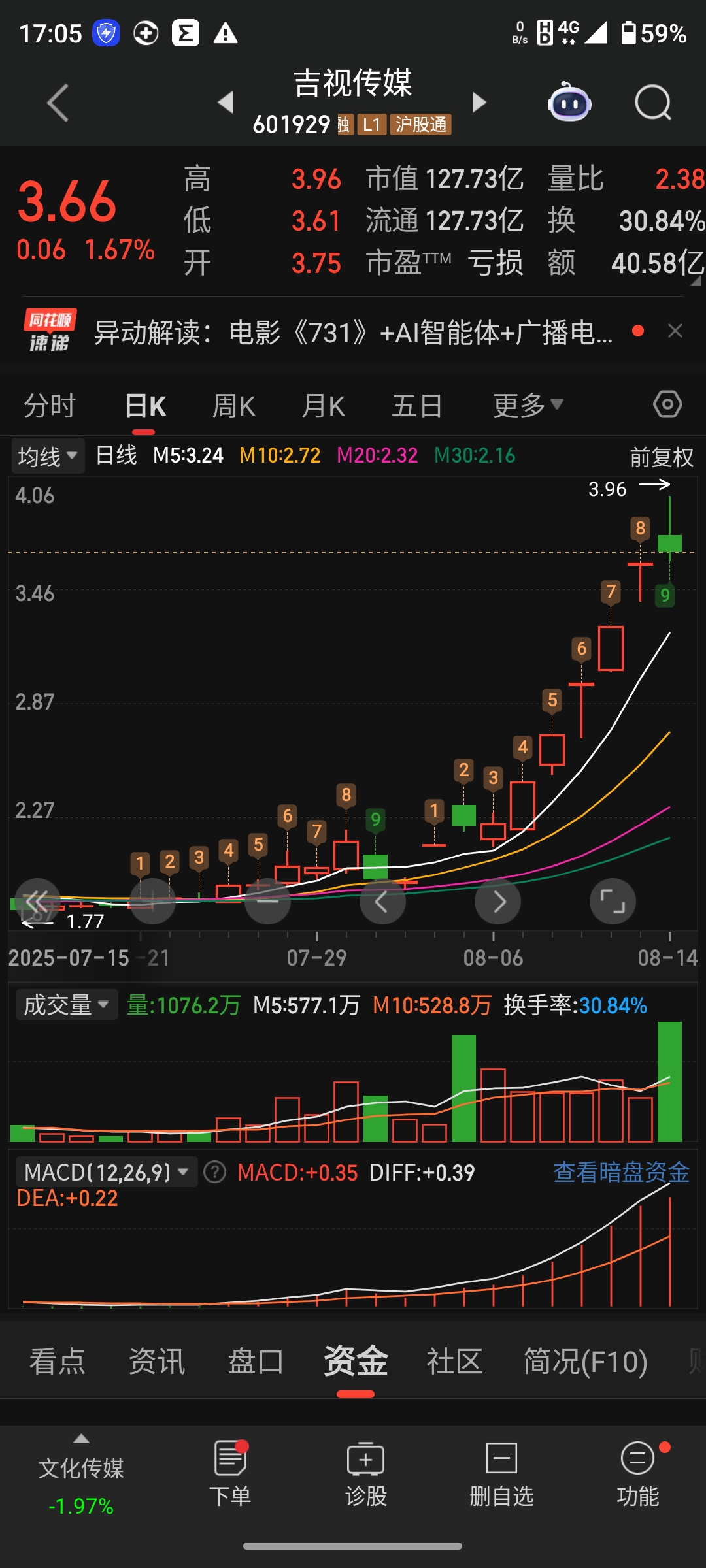Tap the 额 40.58亿 turnover value
Image resolution: width=706 pixels, height=1568 pixels.
pyautogui.click(x=627, y=263)
